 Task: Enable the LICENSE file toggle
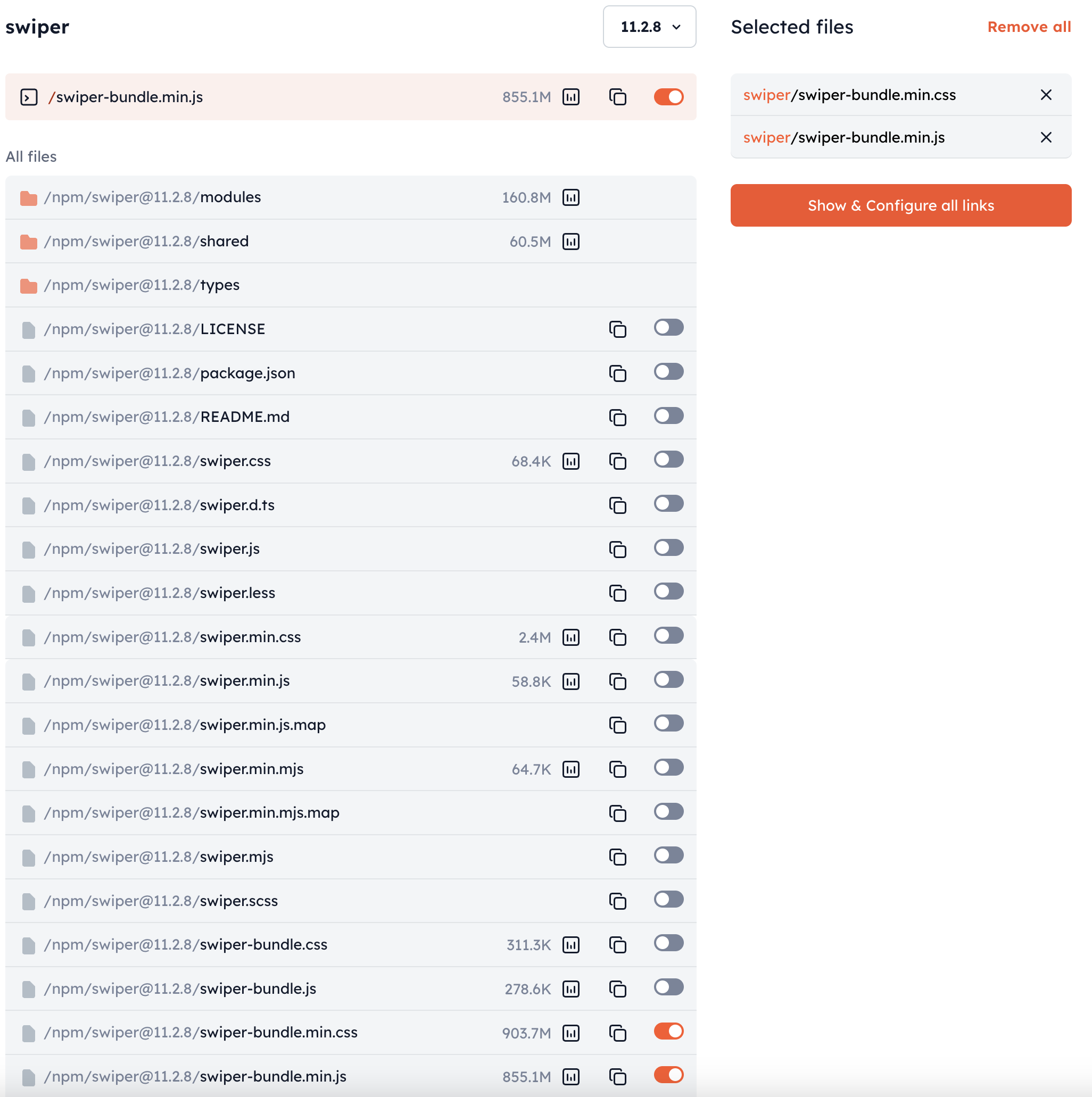click(668, 328)
